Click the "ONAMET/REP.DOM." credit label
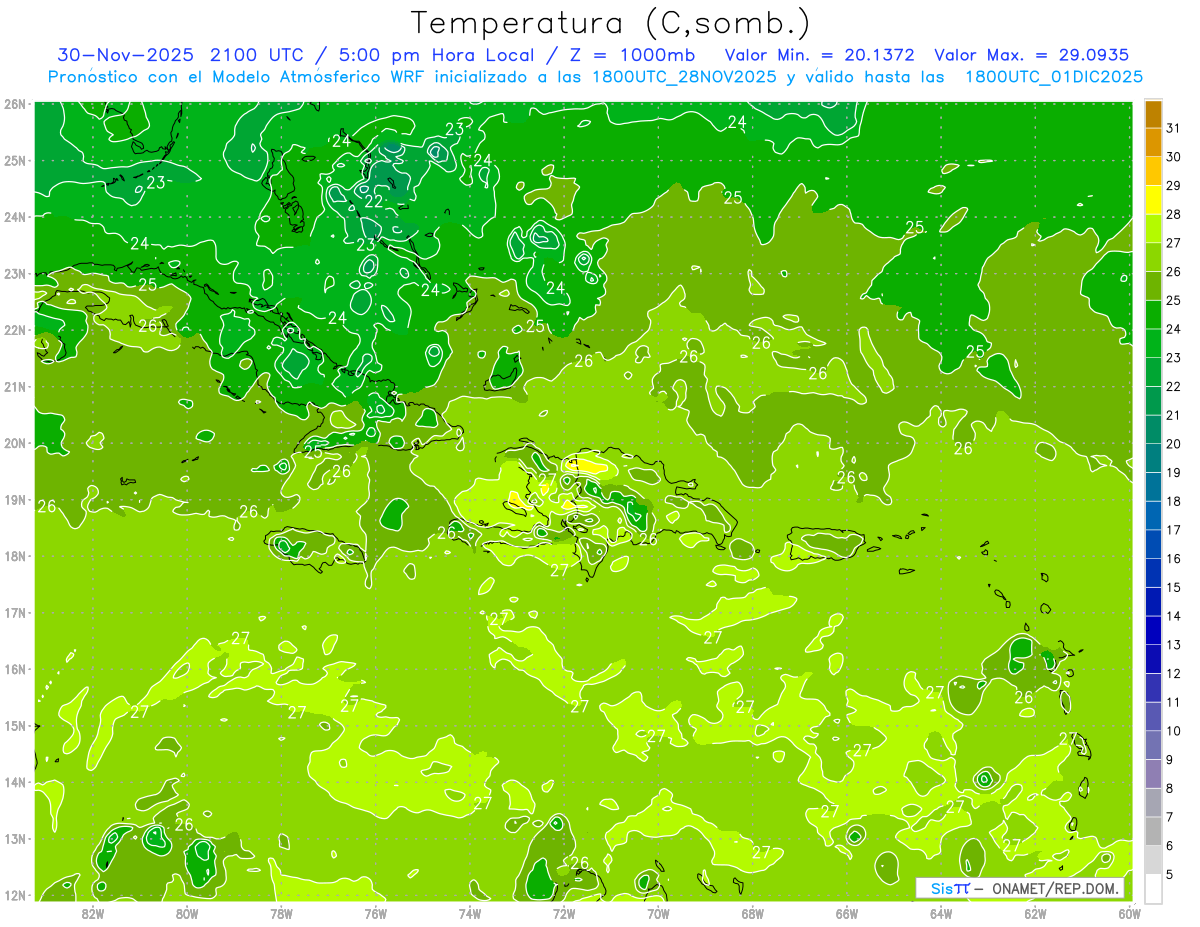 1055,888
